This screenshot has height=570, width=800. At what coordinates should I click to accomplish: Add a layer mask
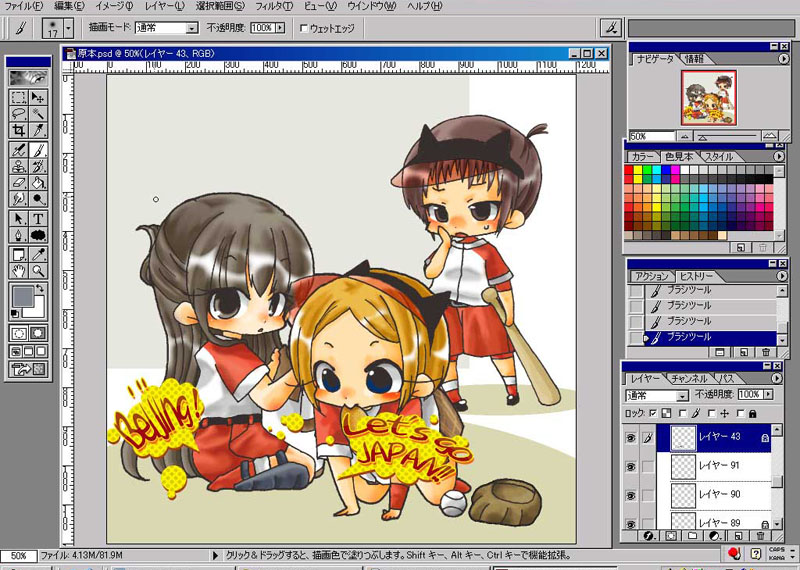(670, 536)
